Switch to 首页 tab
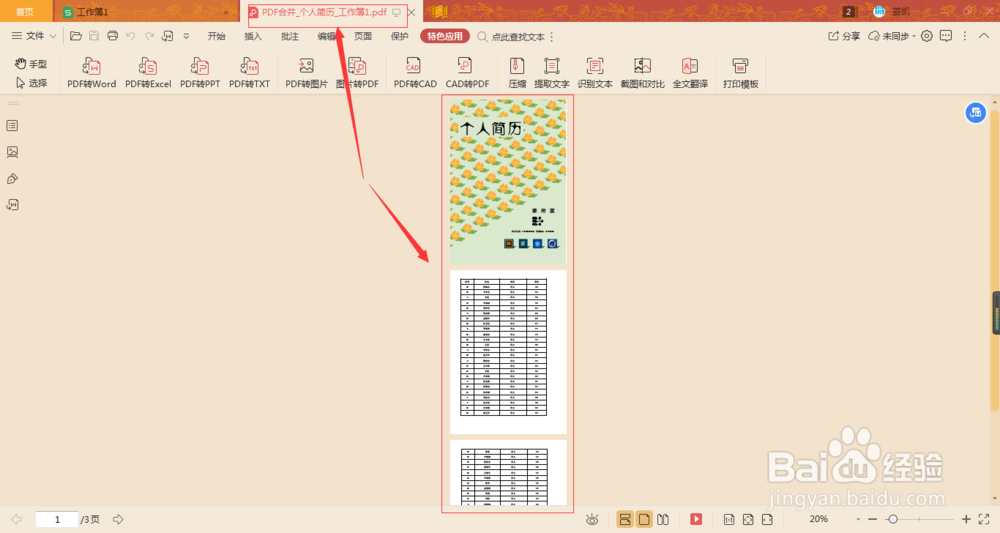Screen dimensions: 1000x533 coord(24,12)
